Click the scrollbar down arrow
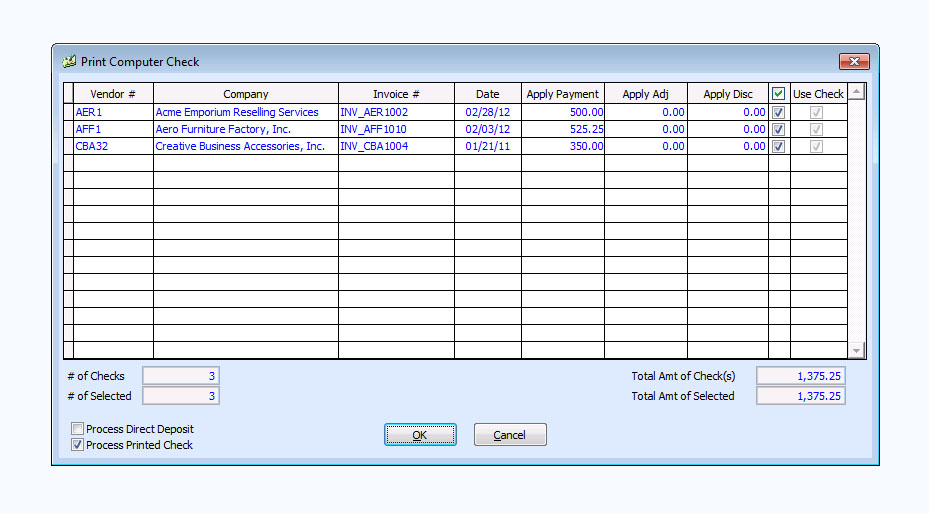The image size is (929, 514). point(856,350)
